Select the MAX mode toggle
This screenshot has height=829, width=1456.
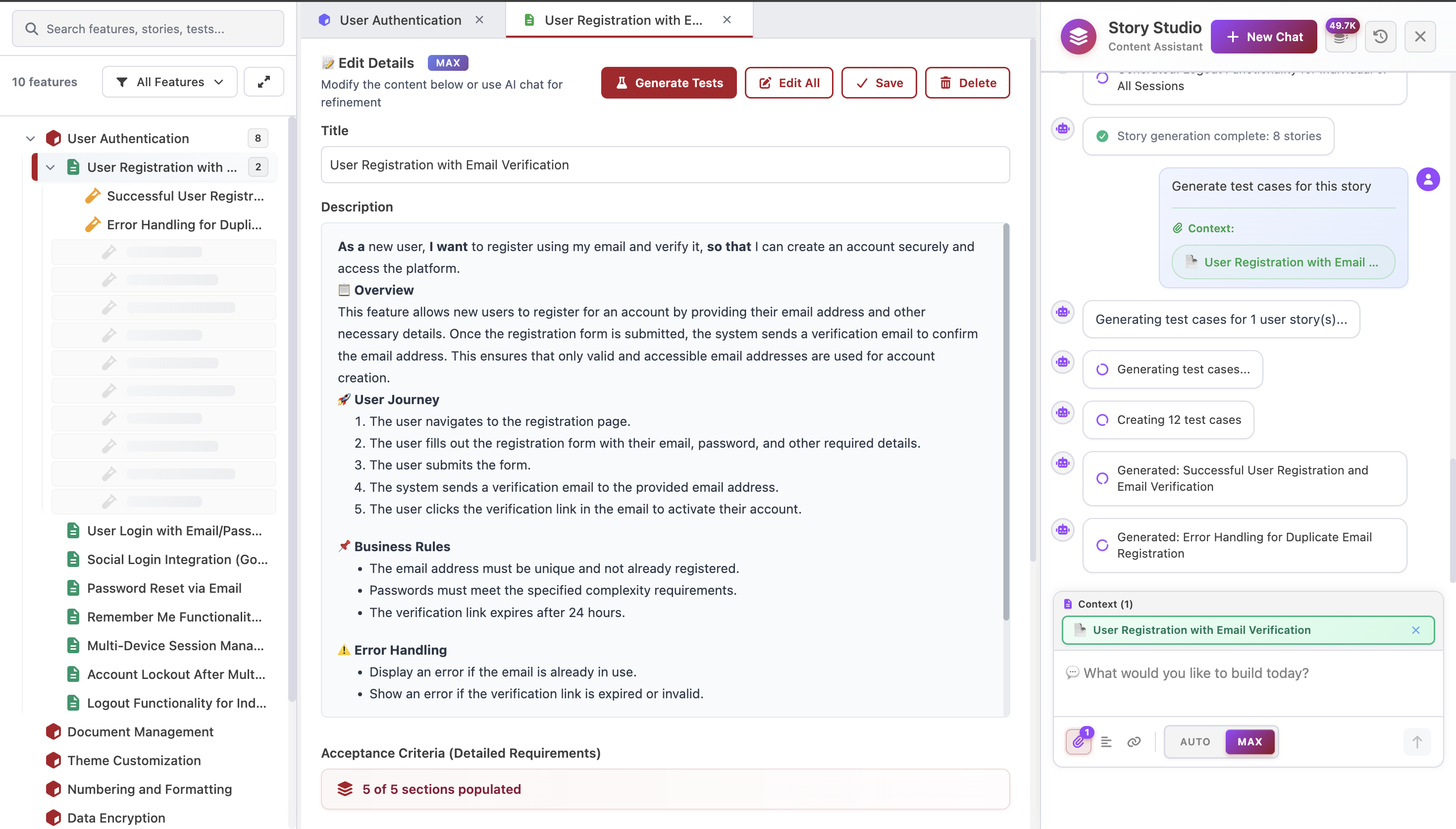coord(1249,741)
